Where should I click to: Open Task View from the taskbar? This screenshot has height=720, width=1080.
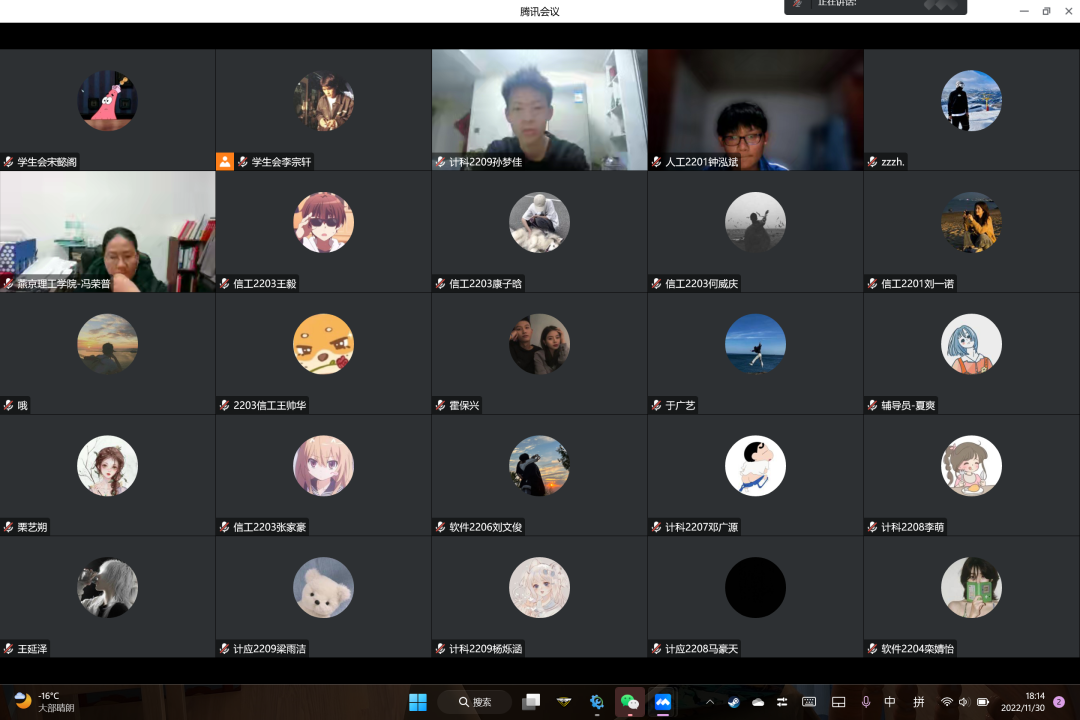tap(531, 702)
